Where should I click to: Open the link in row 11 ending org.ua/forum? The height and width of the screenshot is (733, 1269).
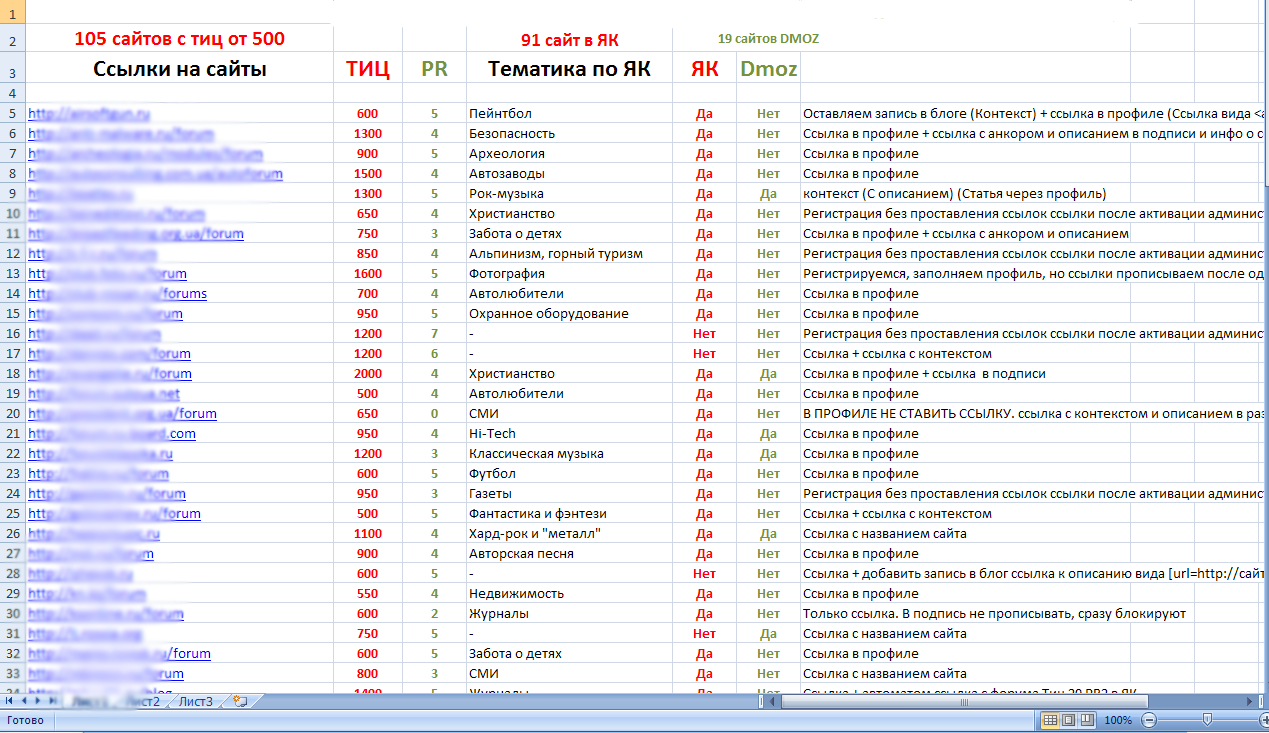coord(136,233)
